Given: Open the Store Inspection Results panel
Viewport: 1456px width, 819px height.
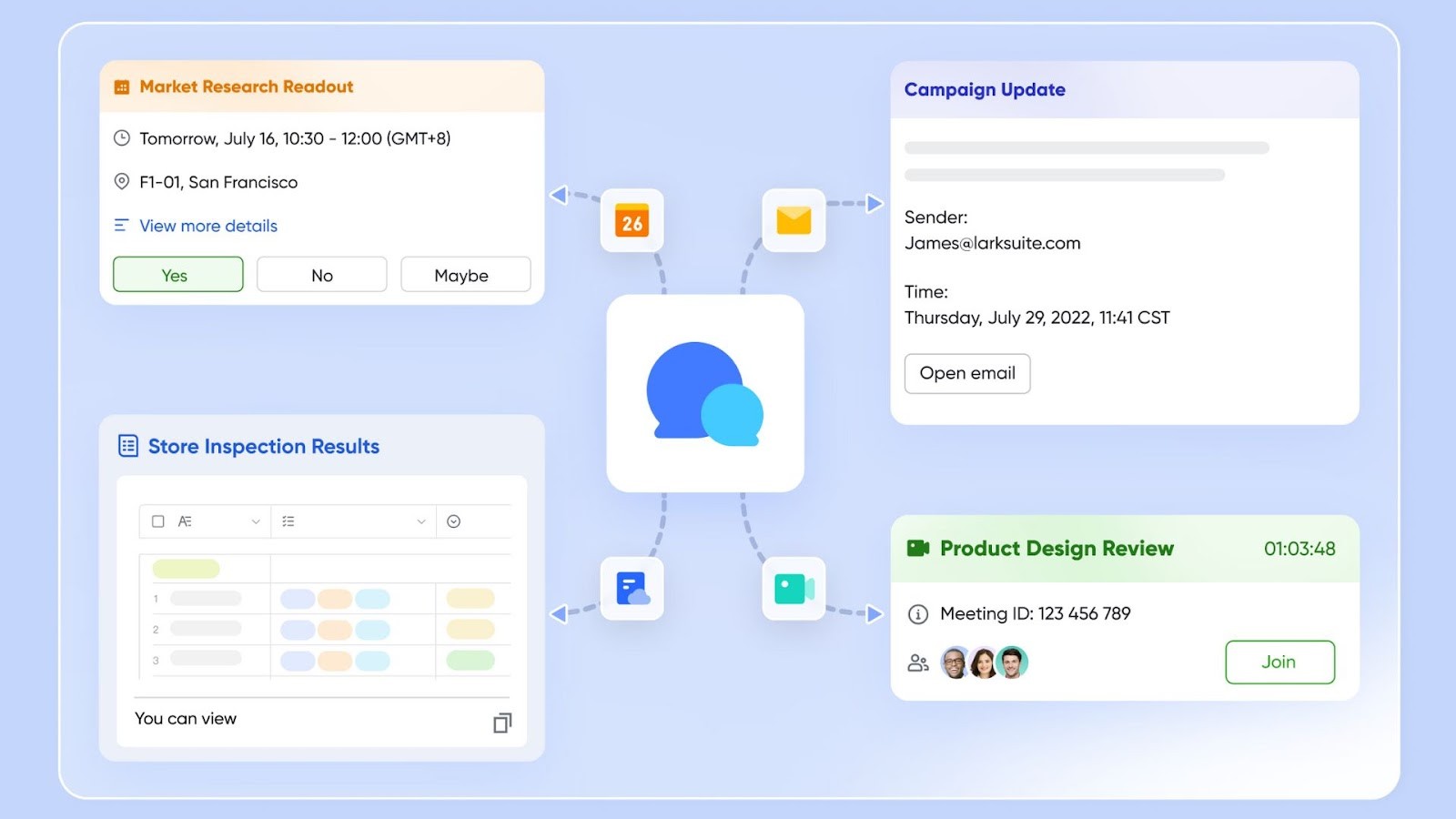Looking at the screenshot, I should tap(264, 446).
